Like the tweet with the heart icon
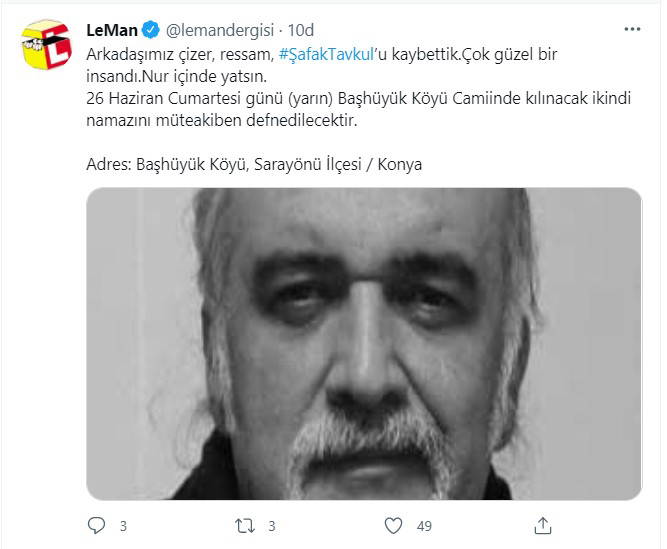The height and width of the screenshot is (549, 667). [393, 526]
